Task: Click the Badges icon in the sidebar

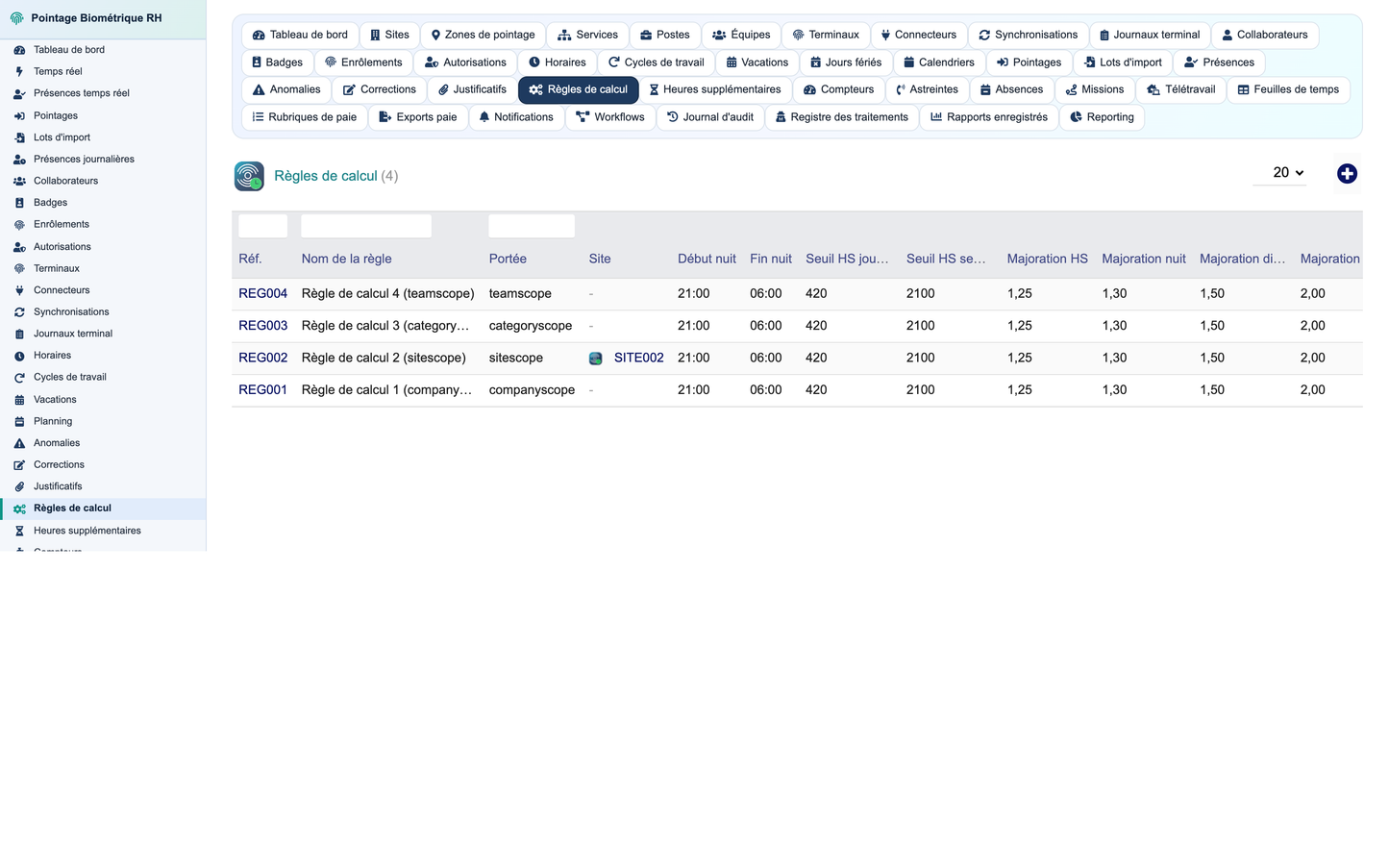Action: tap(19, 203)
